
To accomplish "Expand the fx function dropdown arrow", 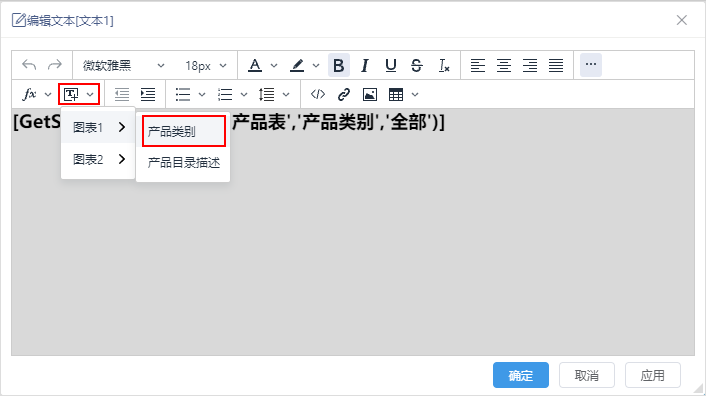I will click(x=48, y=94).
